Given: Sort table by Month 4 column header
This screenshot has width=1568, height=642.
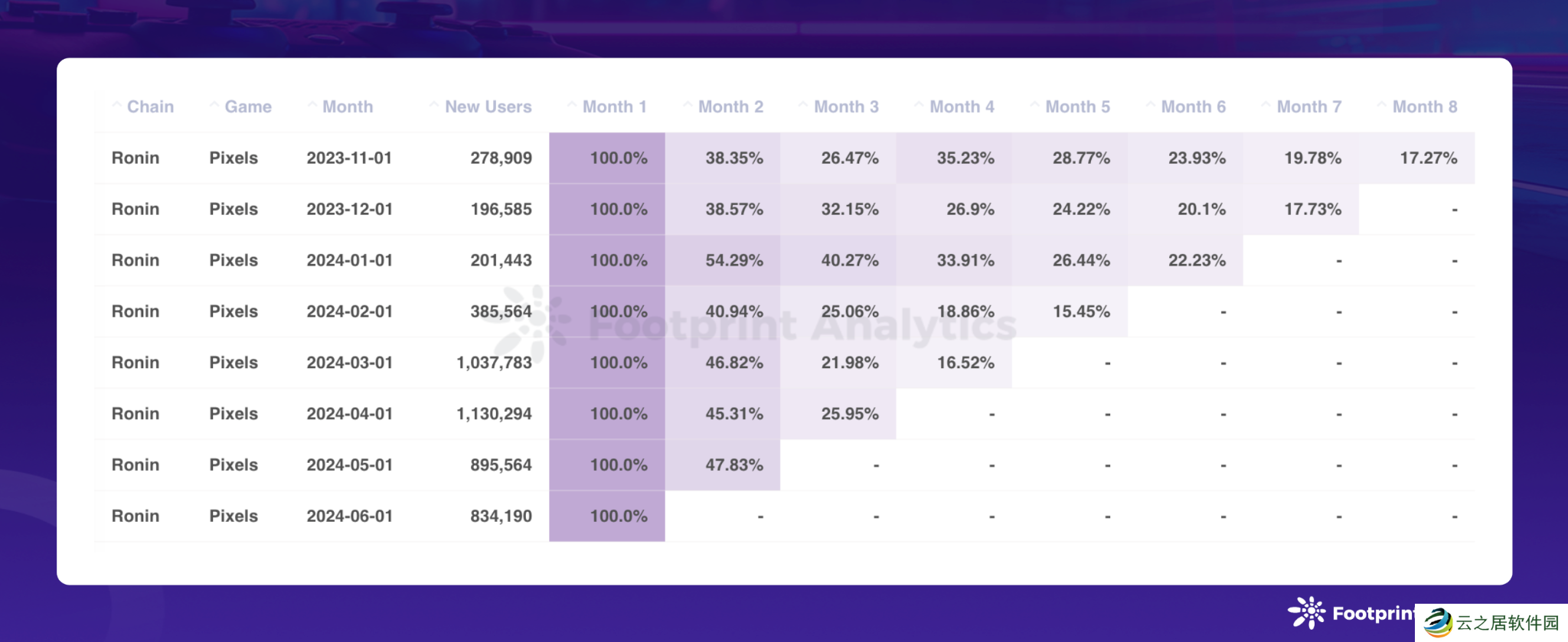Looking at the screenshot, I should point(962,106).
